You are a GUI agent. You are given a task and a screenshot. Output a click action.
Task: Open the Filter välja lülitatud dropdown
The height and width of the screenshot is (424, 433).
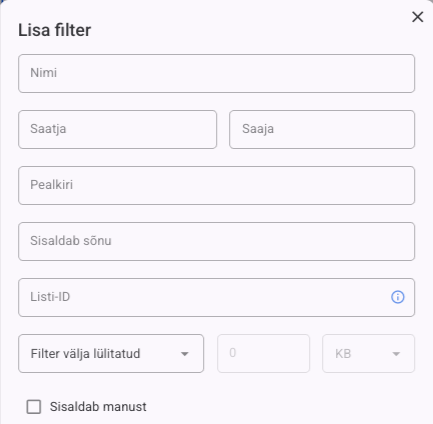[x=111, y=353]
